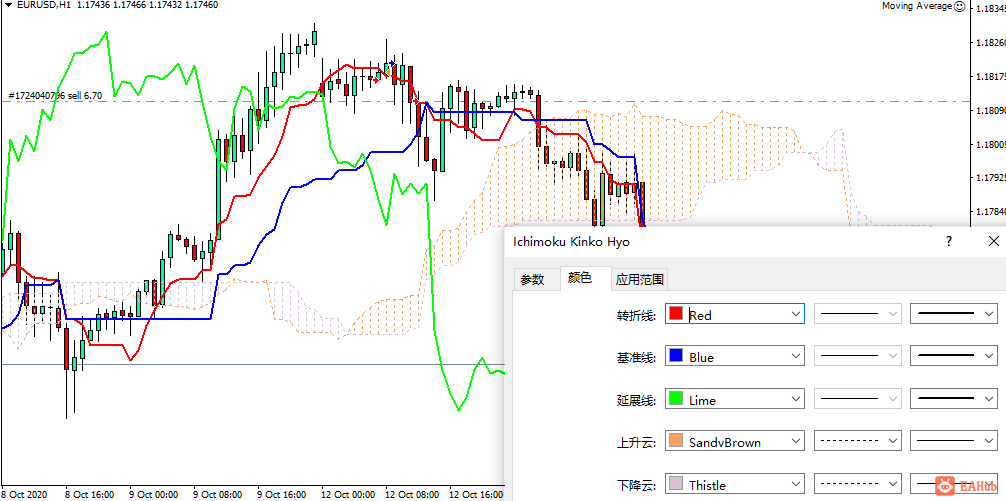1006x501 pixels.
Task: Click the Lime color swatch for 延展线
Action: coord(676,398)
